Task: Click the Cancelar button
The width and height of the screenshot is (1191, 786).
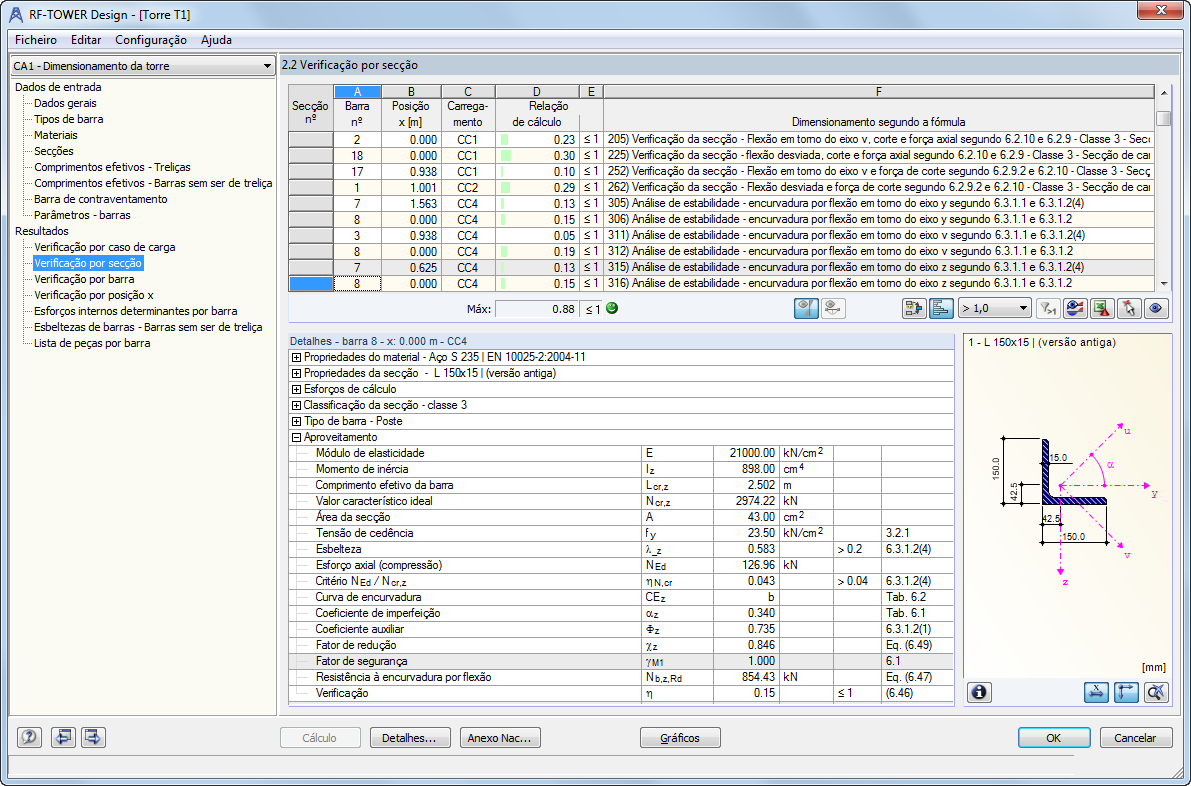Action: point(1135,737)
